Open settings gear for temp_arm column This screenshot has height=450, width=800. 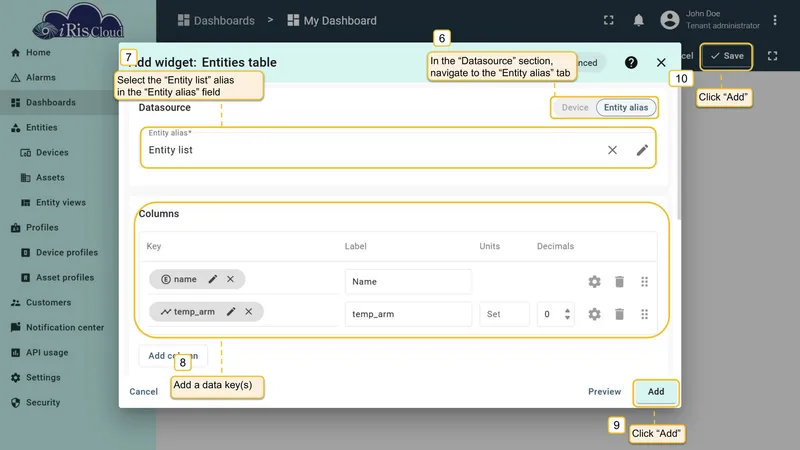point(594,314)
